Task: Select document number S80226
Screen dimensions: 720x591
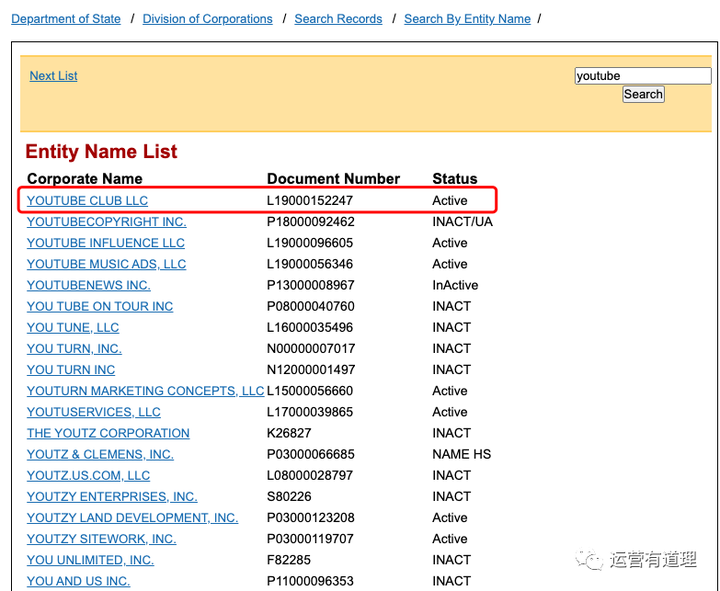Action: pos(289,496)
